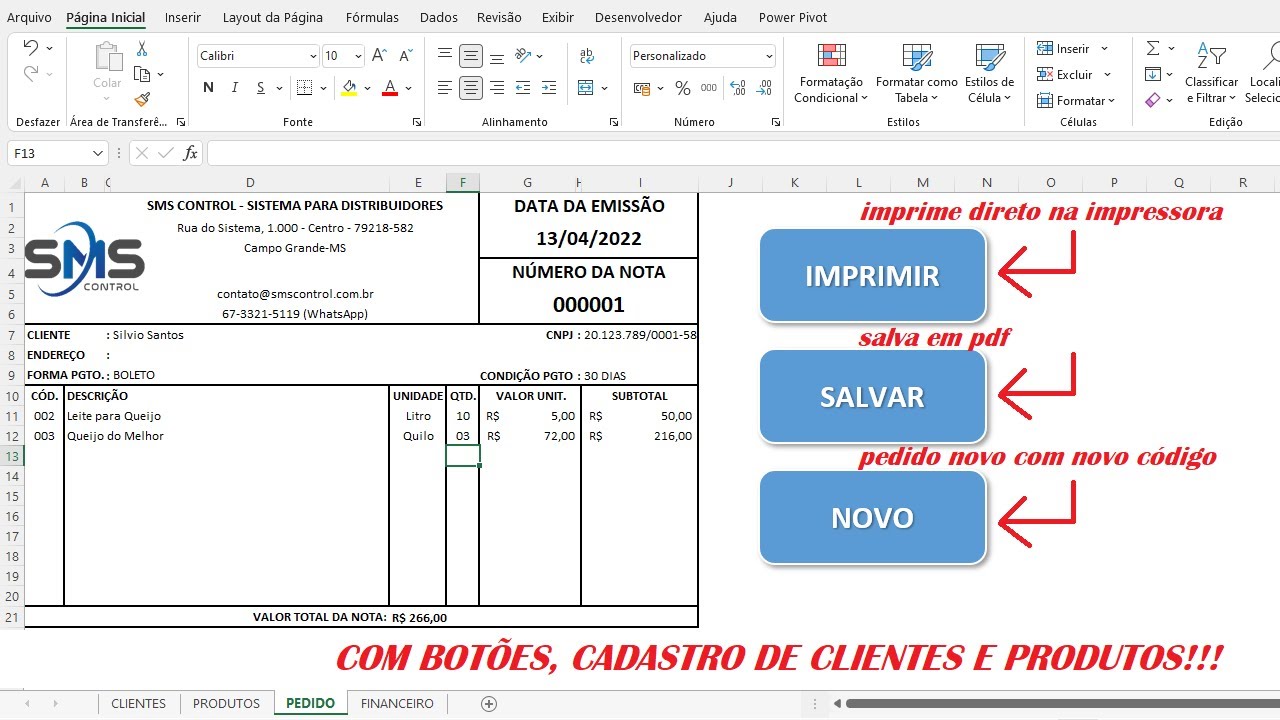This screenshot has width=1280, height=720.
Task: Click the NOVO button
Action: click(872, 518)
